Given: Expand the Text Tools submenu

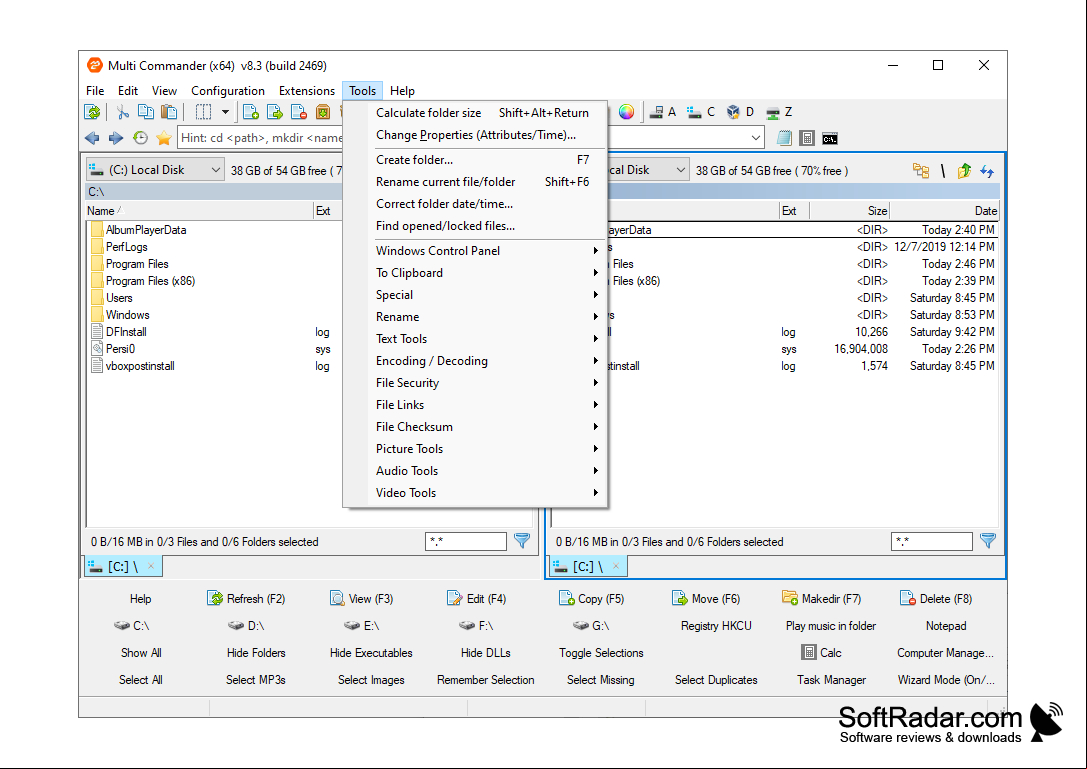Looking at the screenshot, I should [x=475, y=339].
